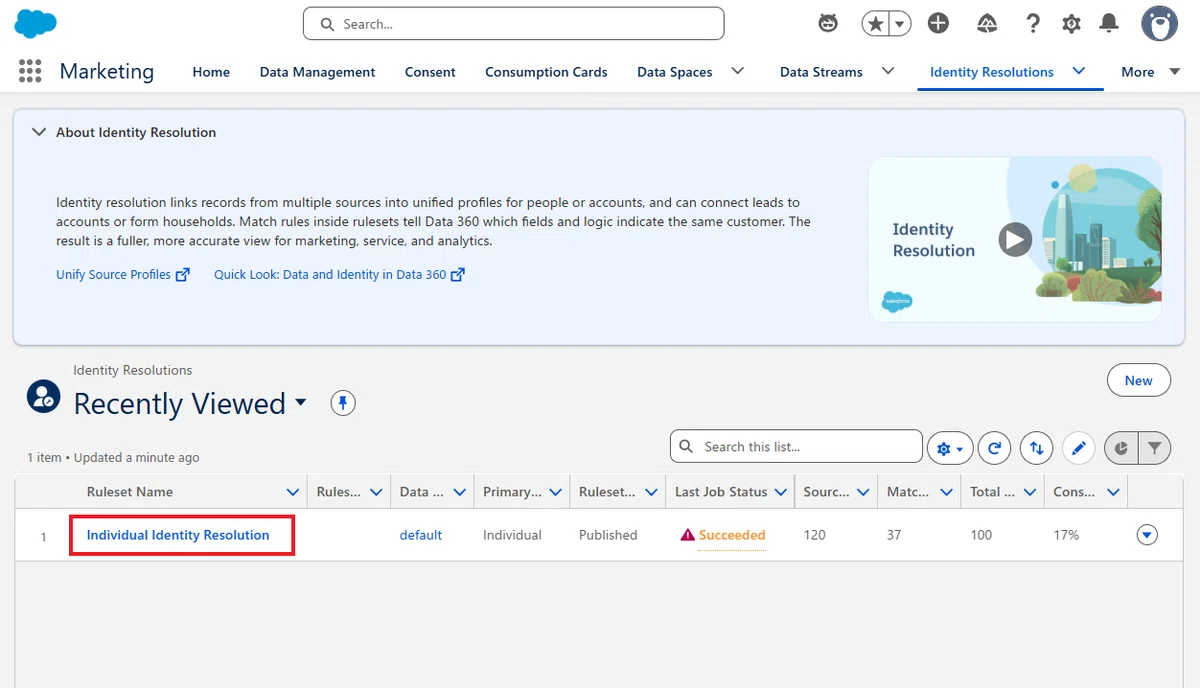Click the 17% consolidation rate value
1200x688 pixels.
[1066, 535]
